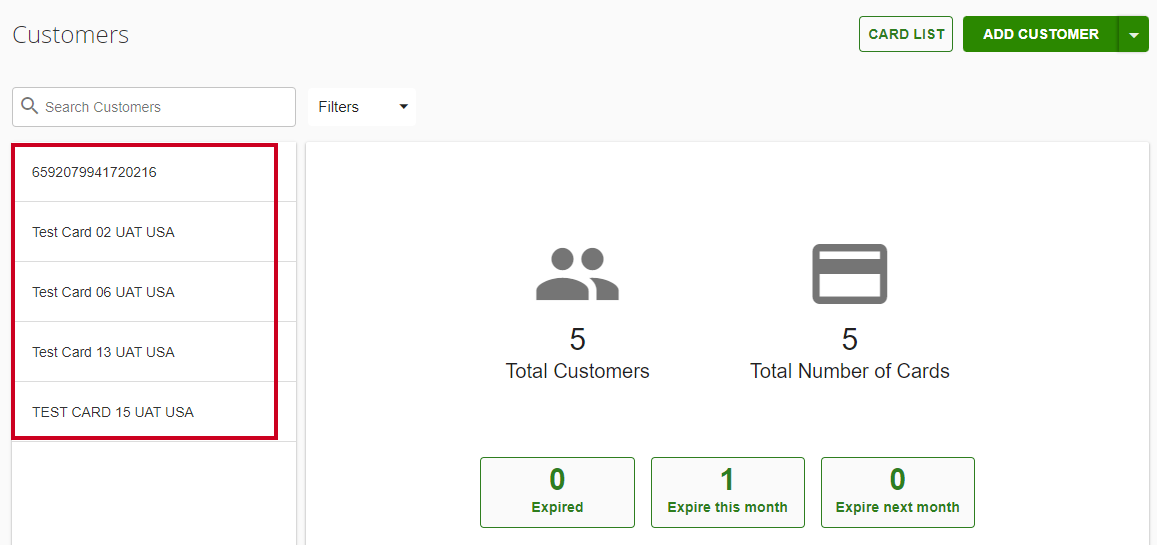Click the Customers page heading
Image resolution: width=1157 pixels, height=545 pixels.
pos(71,35)
